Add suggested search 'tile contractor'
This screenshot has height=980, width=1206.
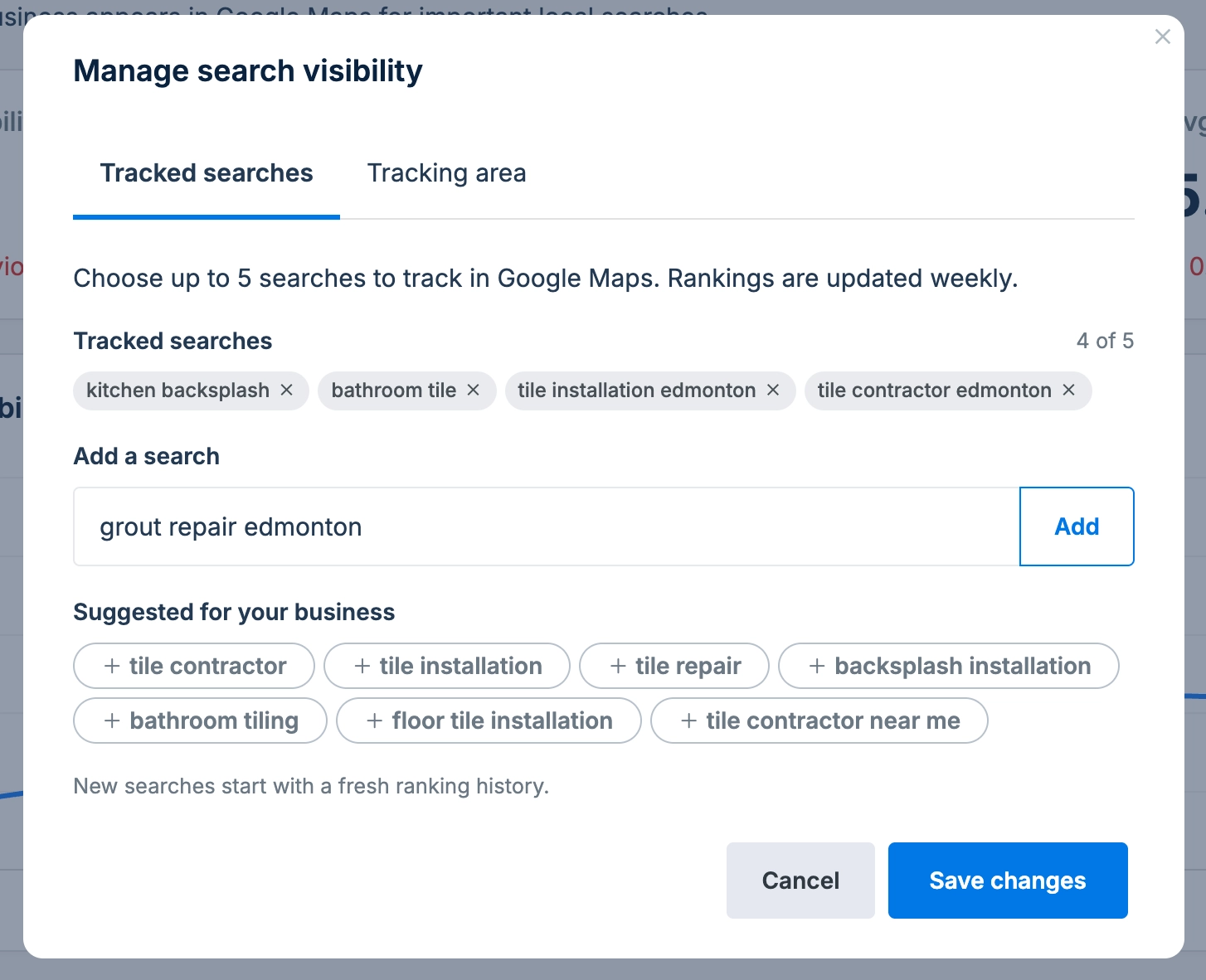click(194, 666)
